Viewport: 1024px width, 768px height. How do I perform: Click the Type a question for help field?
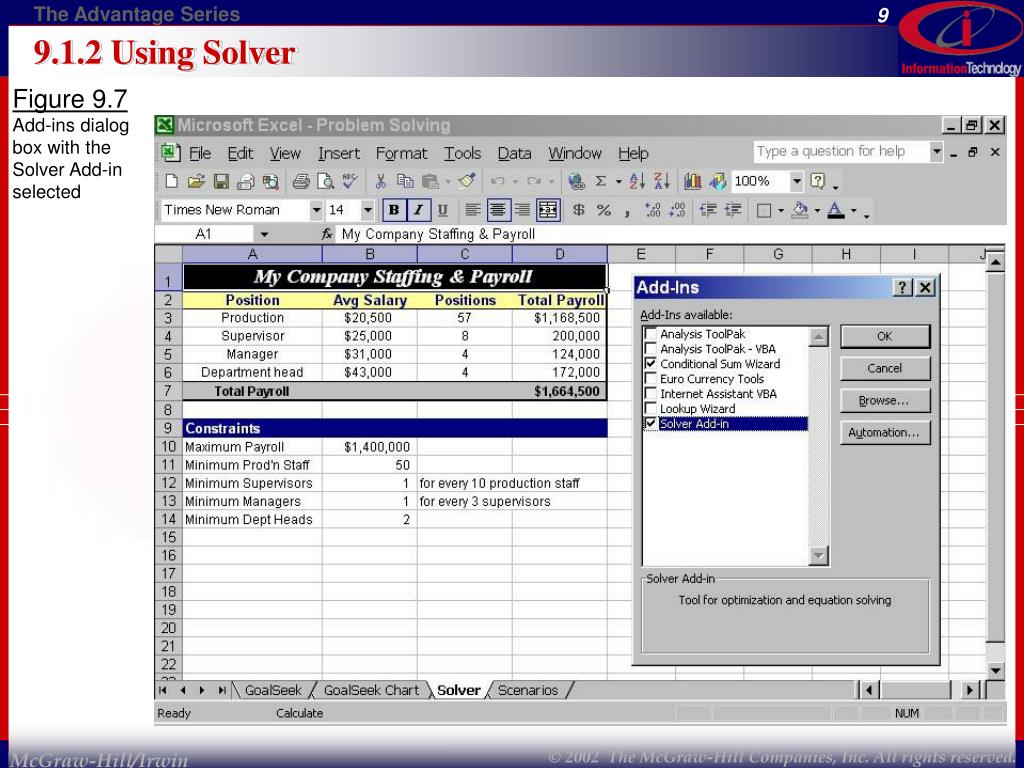point(841,152)
